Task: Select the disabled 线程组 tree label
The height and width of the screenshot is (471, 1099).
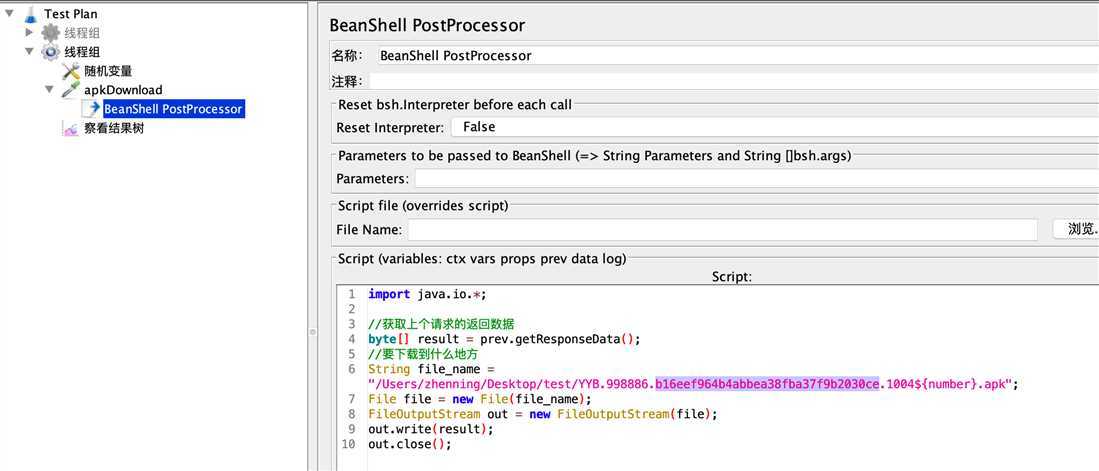Action: [x=82, y=32]
